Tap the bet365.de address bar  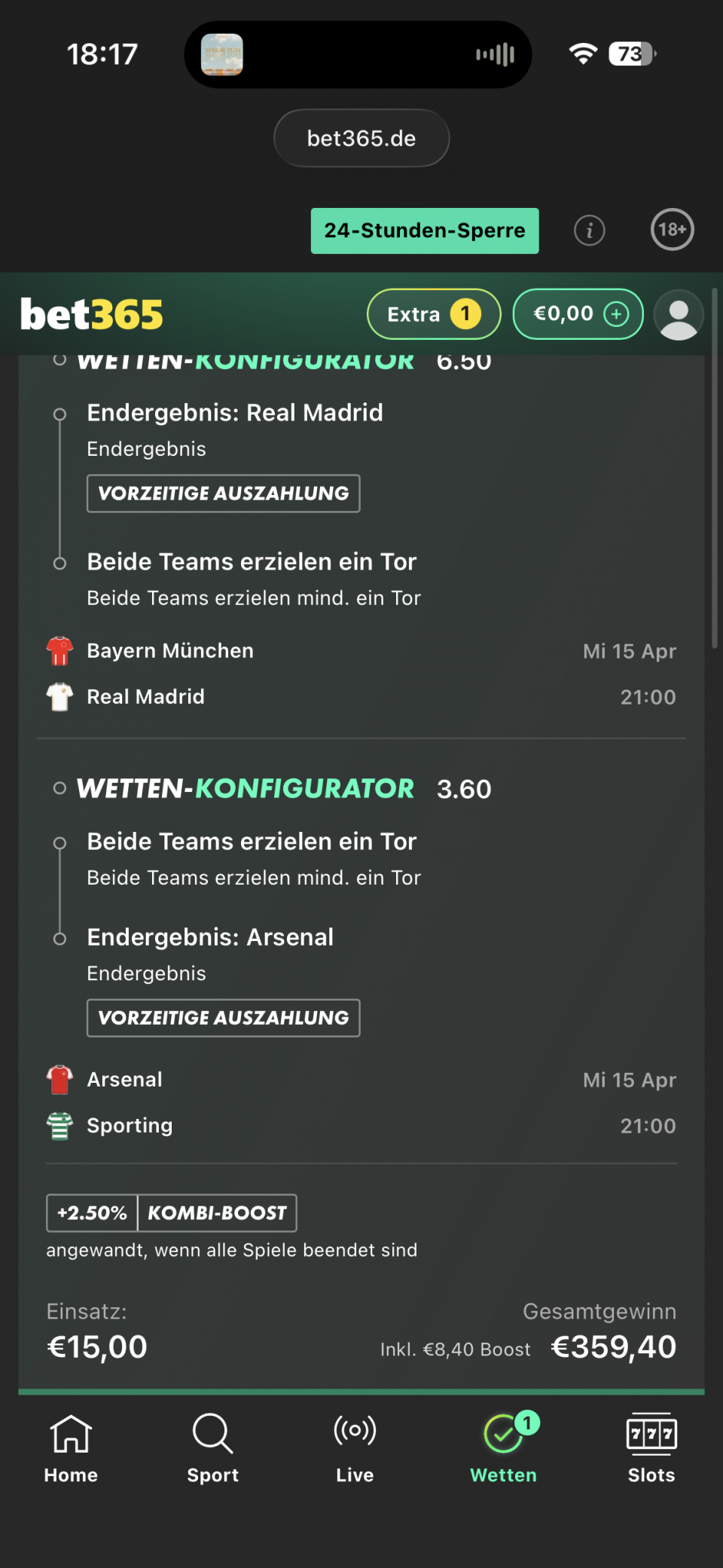tap(361, 139)
